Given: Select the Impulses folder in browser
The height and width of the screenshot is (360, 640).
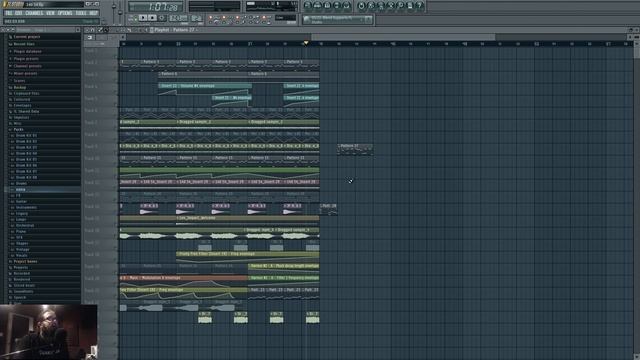Looking at the screenshot, I should coord(21,118).
